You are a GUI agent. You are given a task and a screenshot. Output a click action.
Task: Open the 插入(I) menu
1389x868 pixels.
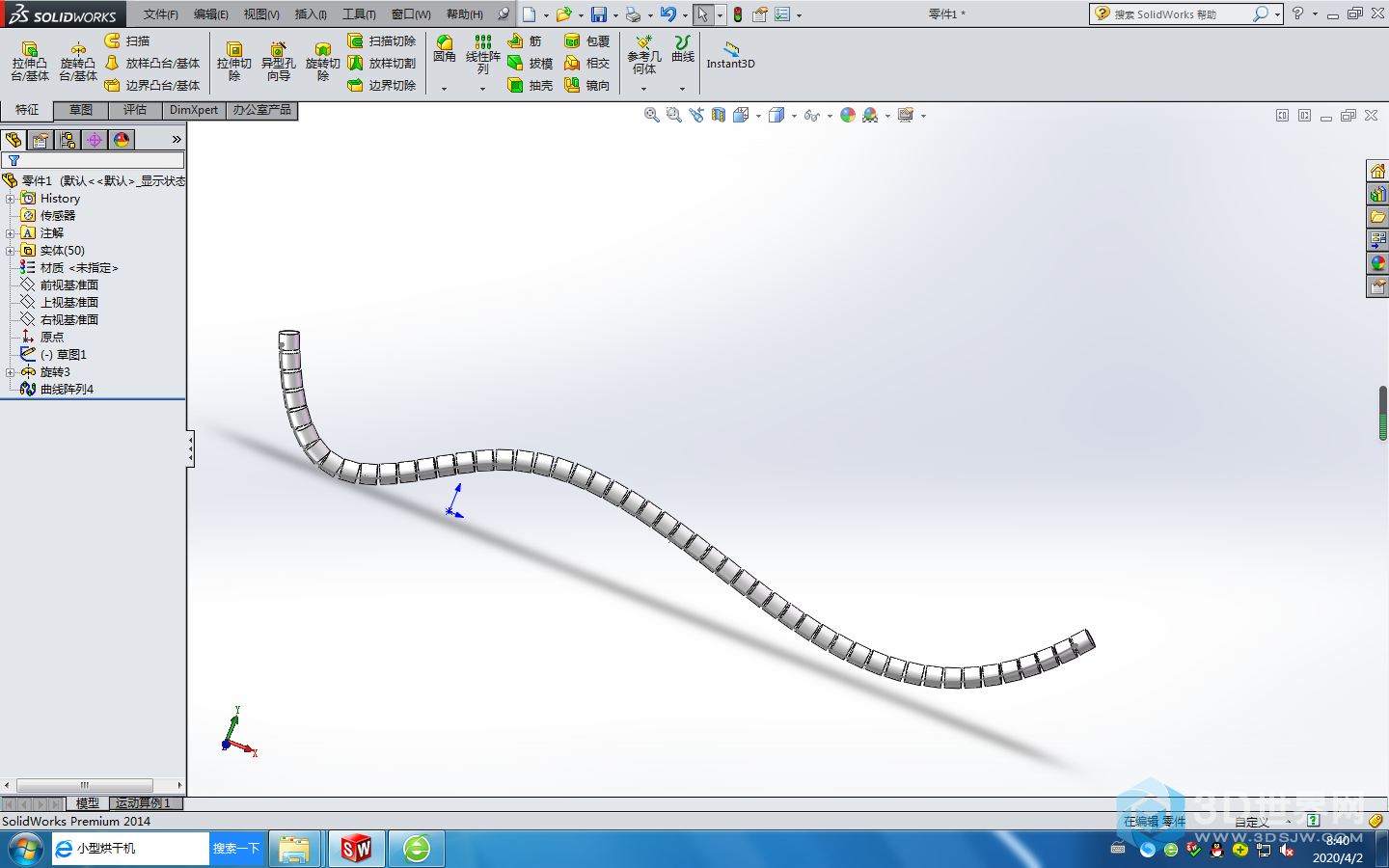coord(311,14)
